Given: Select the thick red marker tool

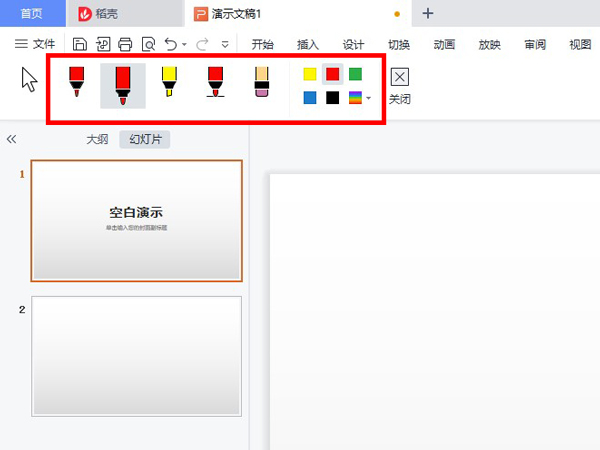Looking at the screenshot, I should [x=123, y=85].
